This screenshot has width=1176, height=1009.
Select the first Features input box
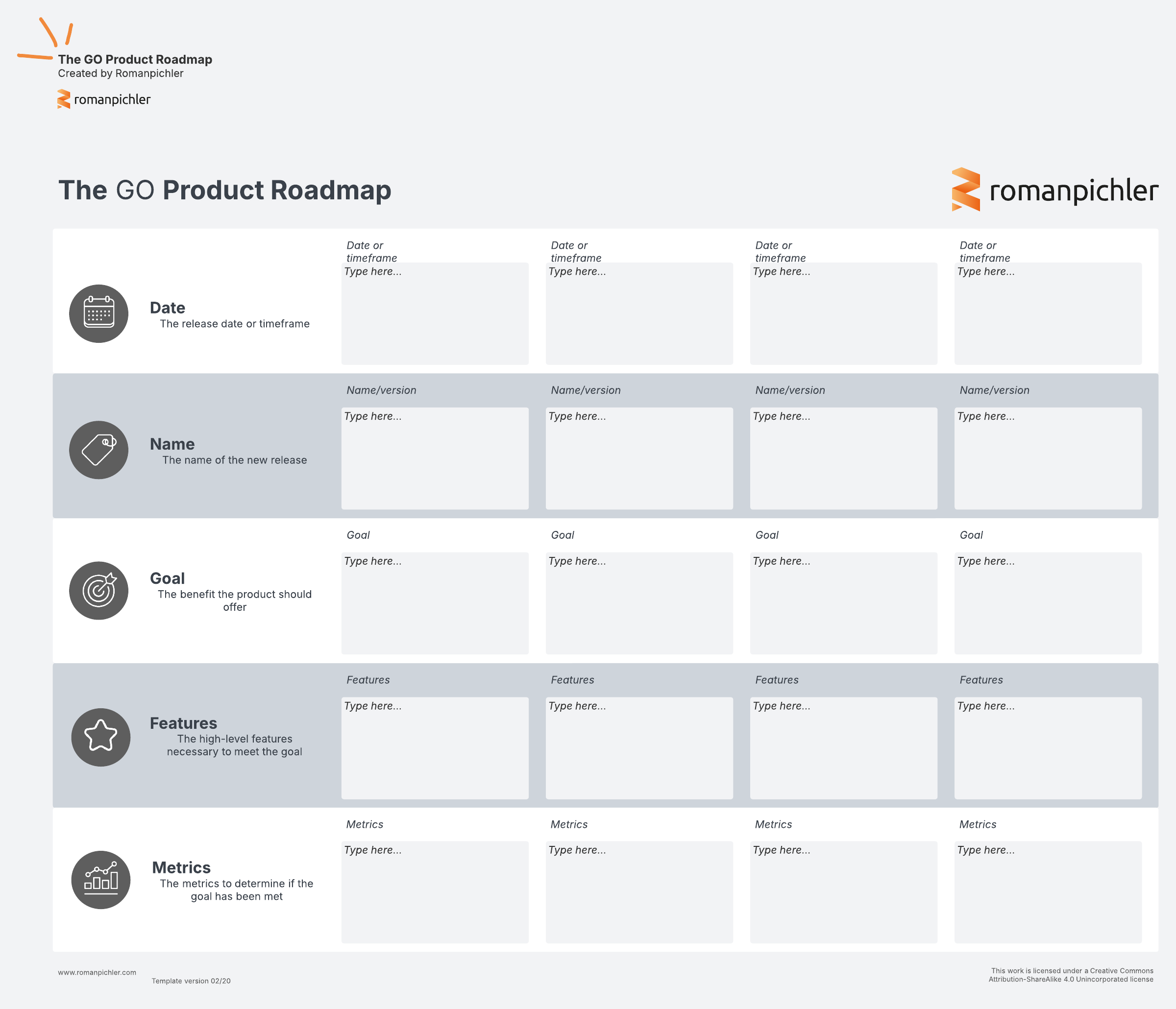435,748
